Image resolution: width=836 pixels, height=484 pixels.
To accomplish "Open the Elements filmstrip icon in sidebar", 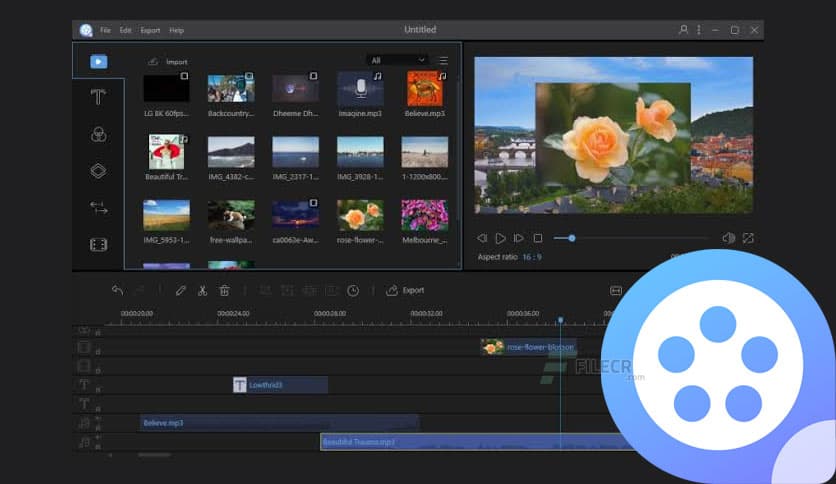I will coord(99,245).
